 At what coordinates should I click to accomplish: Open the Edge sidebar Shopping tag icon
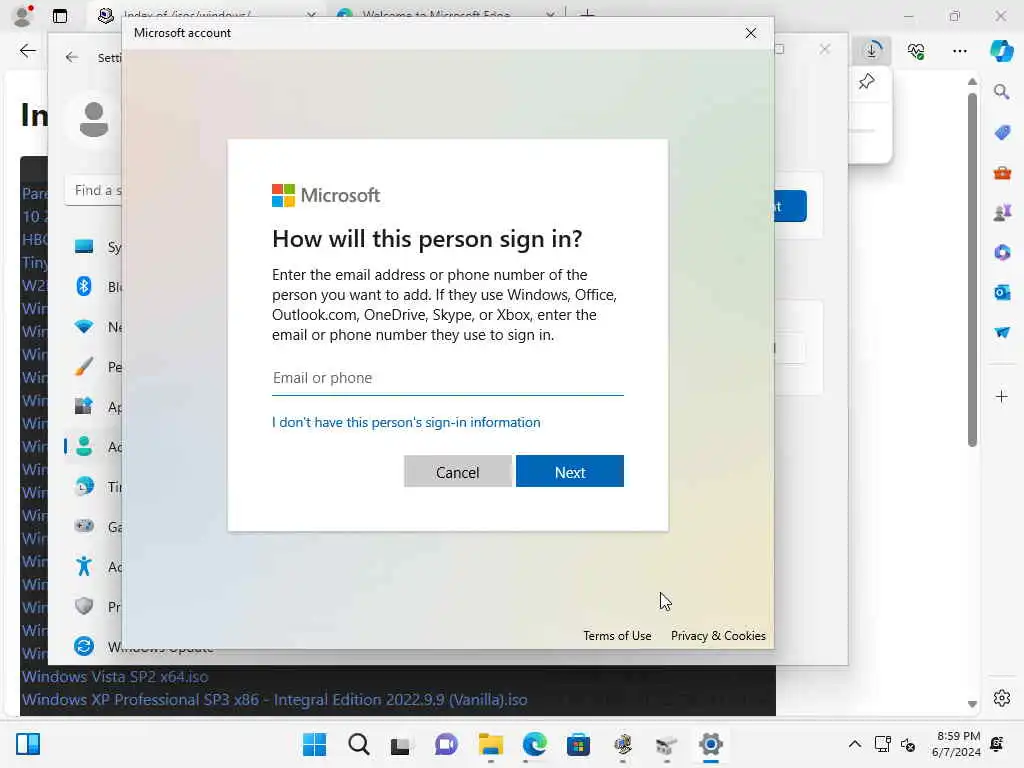pos(1002,133)
